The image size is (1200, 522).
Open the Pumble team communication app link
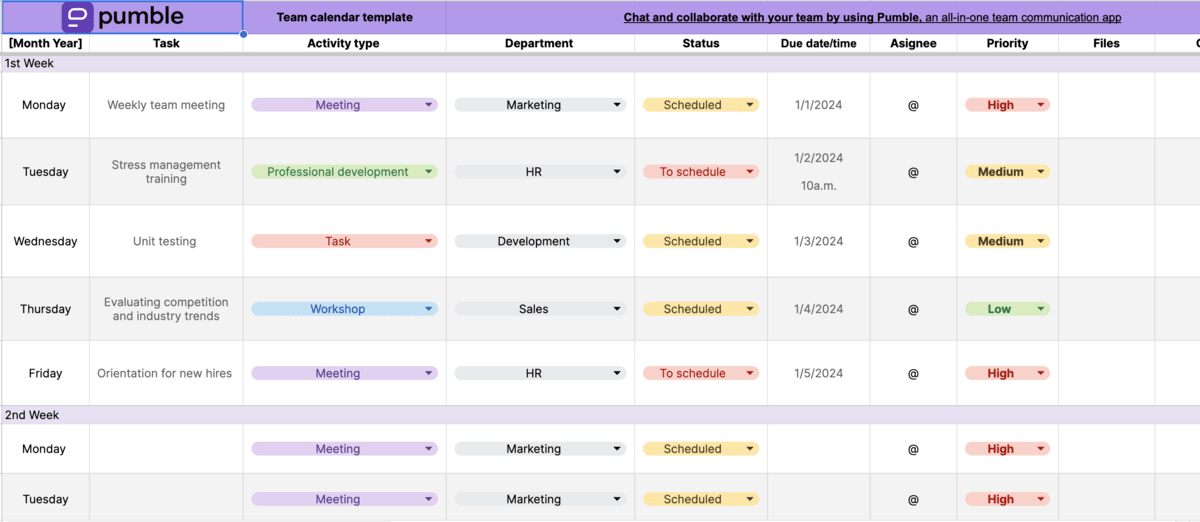tap(872, 18)
